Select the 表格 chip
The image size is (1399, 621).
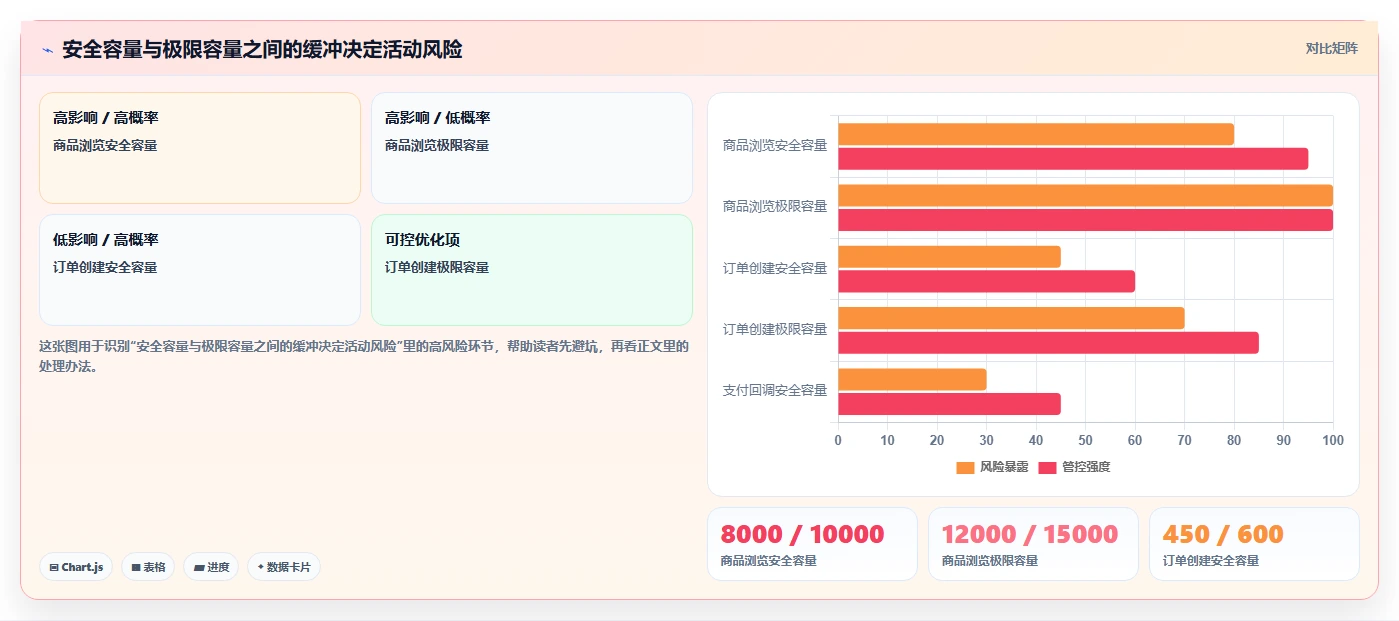click(x=148, y=567)
